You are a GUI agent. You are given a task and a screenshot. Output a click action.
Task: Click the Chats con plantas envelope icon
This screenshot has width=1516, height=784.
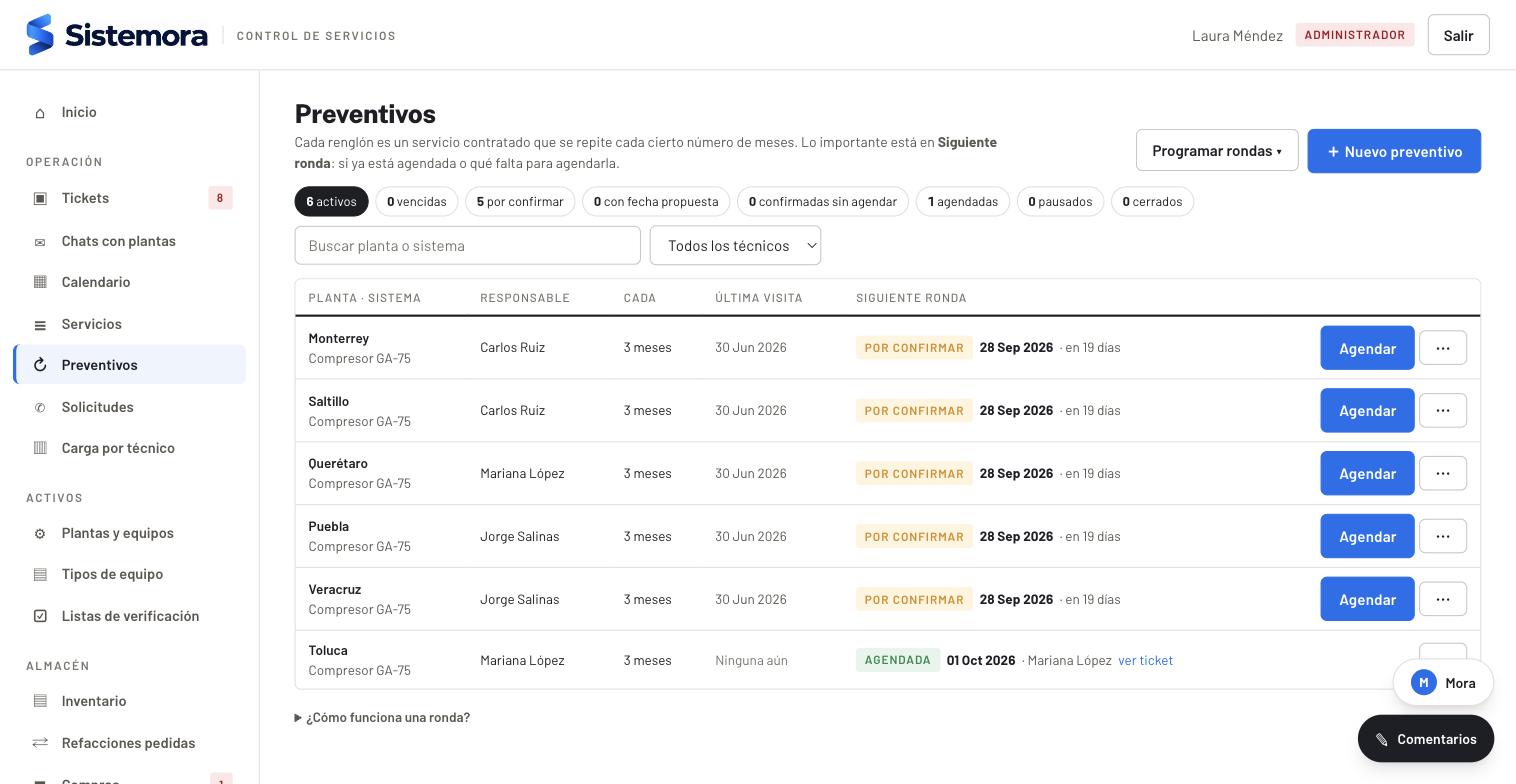point(40,242)
